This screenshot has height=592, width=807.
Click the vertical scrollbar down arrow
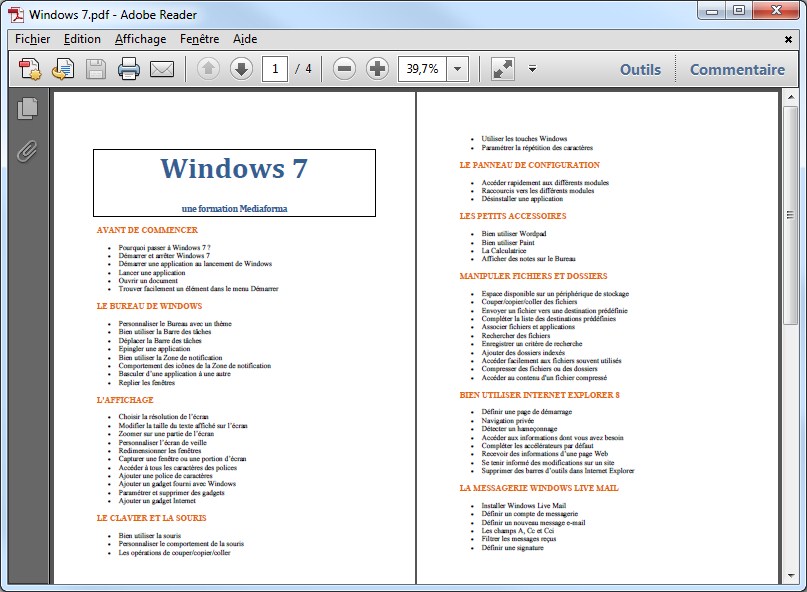(789, 574)
